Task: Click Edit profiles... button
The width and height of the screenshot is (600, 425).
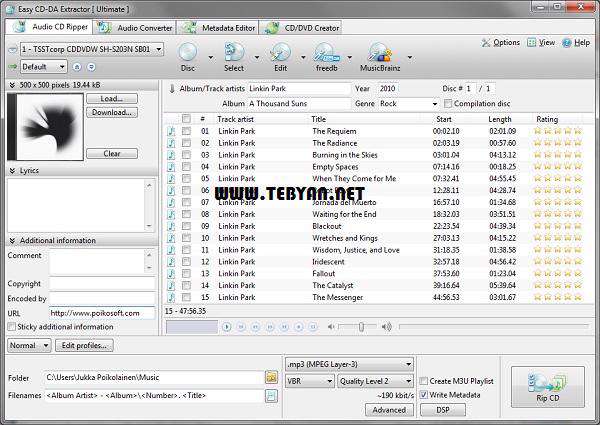Action: (x=85, y=345)
